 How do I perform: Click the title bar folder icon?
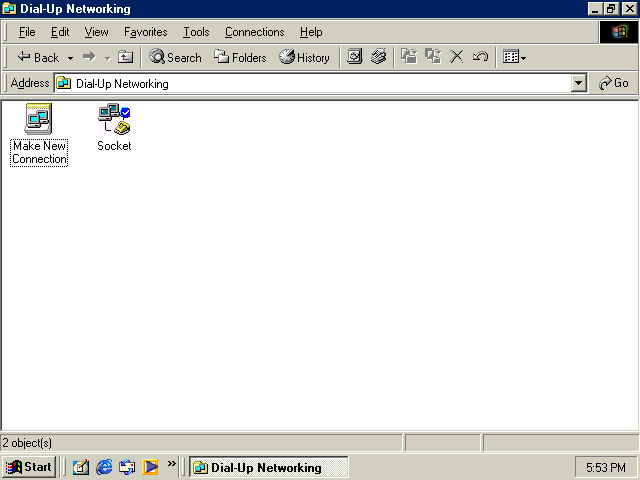(9, 9)
